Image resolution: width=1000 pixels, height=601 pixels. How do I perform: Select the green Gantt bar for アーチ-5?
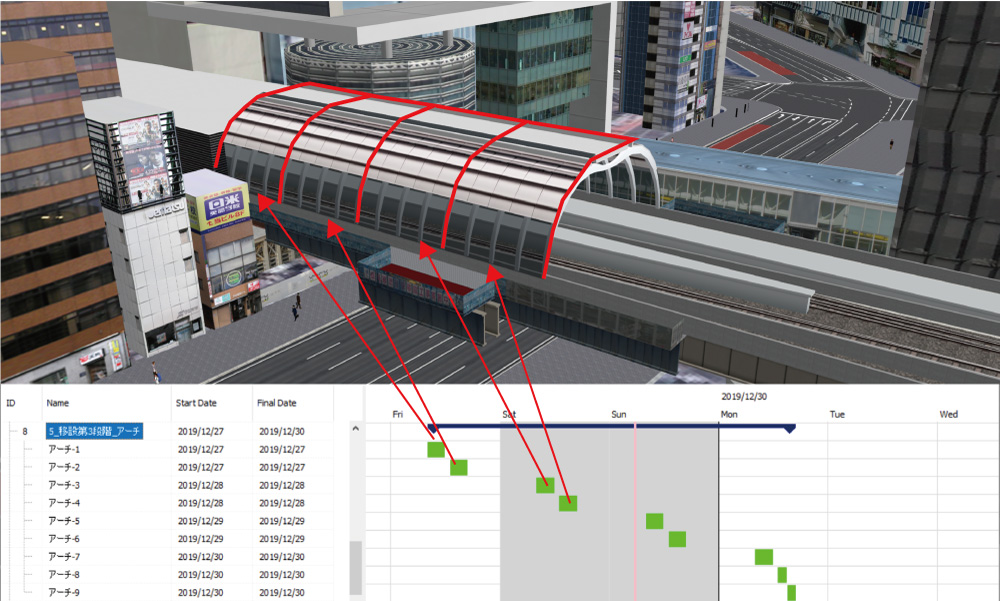pyautogui.click(x=654, y=521)
